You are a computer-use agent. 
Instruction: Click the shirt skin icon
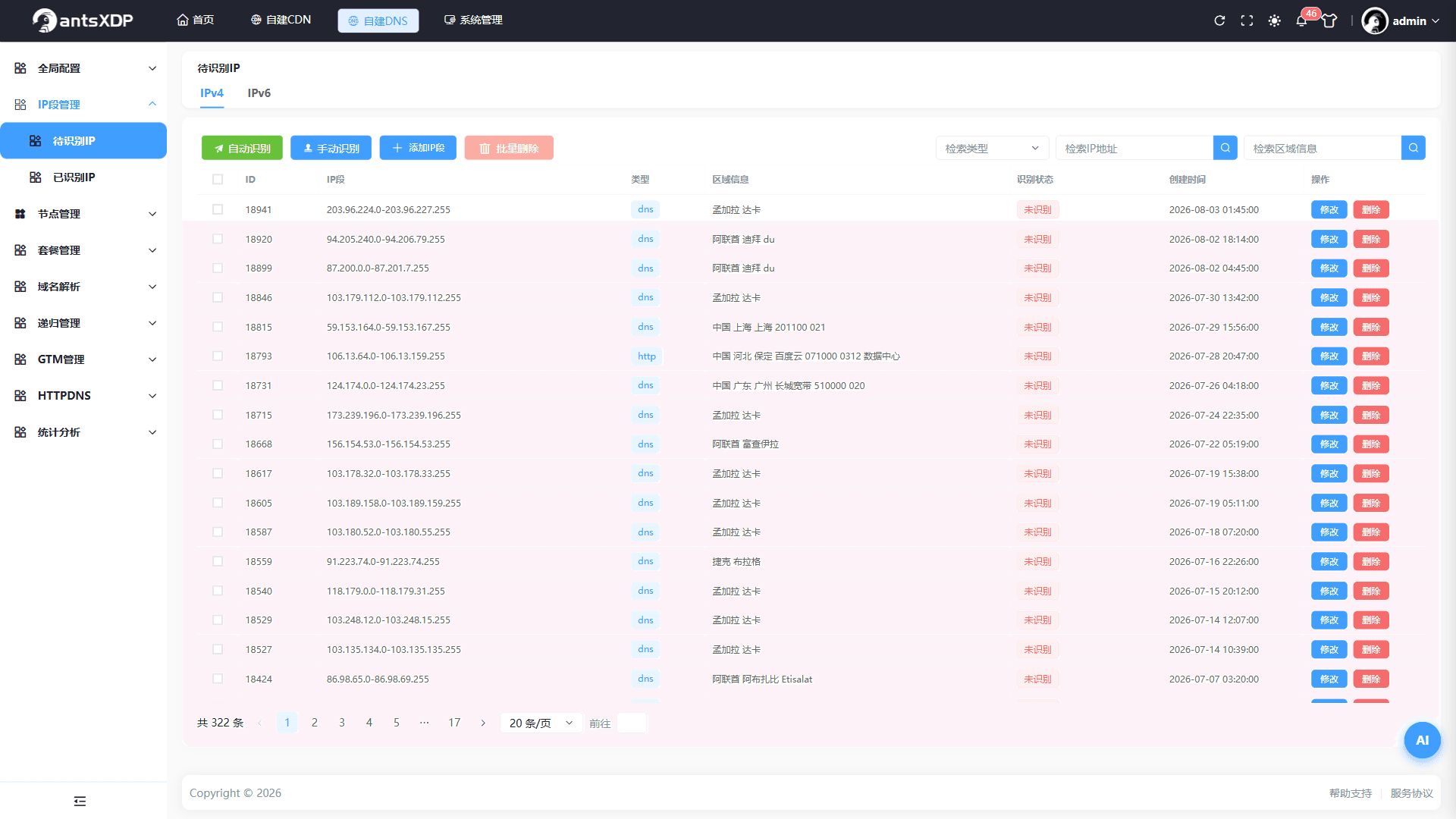(1329, 20)
